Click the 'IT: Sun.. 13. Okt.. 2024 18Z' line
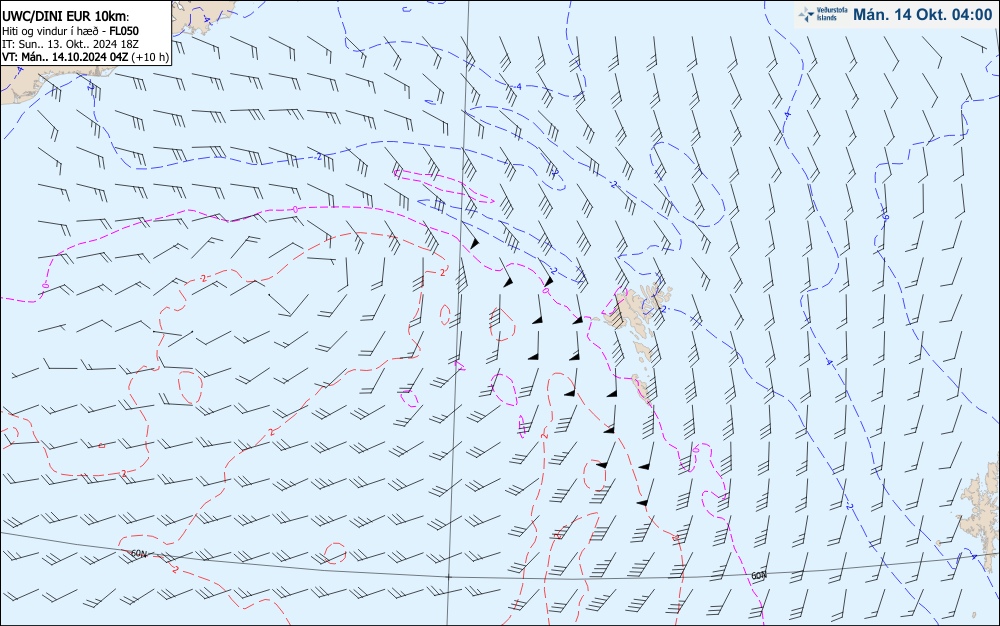The height and width of the screenshot is (626, 1000). [70, 44]
